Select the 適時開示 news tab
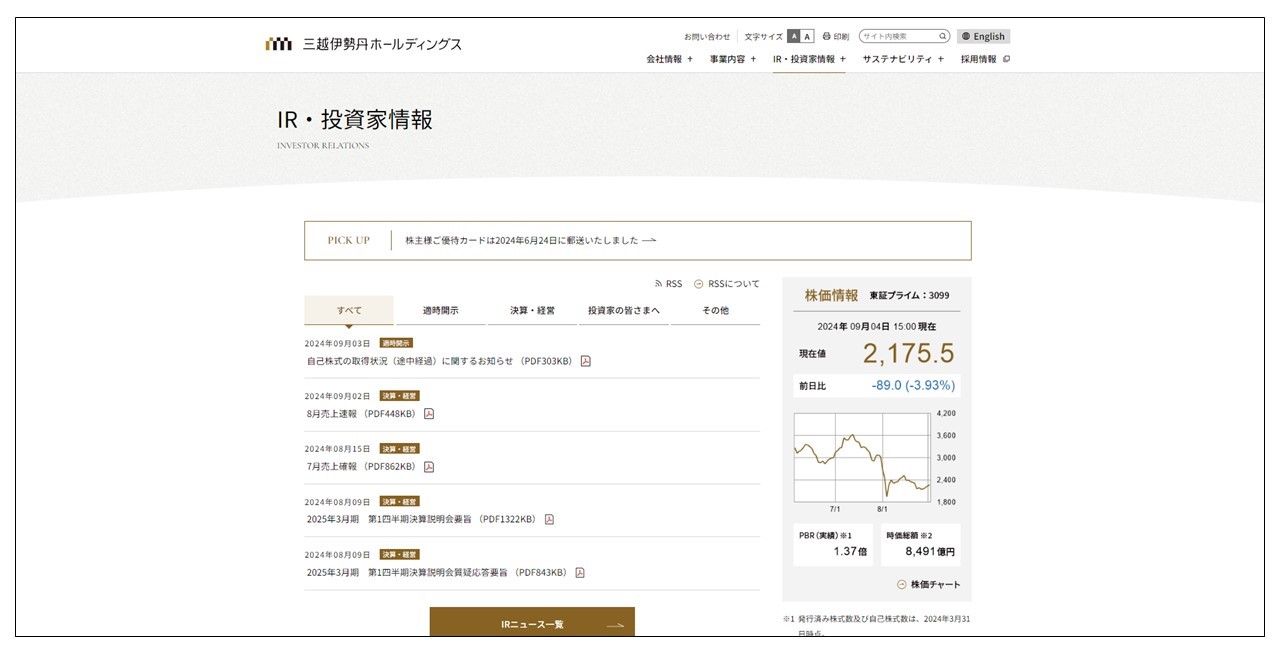 tap(440, 310)
